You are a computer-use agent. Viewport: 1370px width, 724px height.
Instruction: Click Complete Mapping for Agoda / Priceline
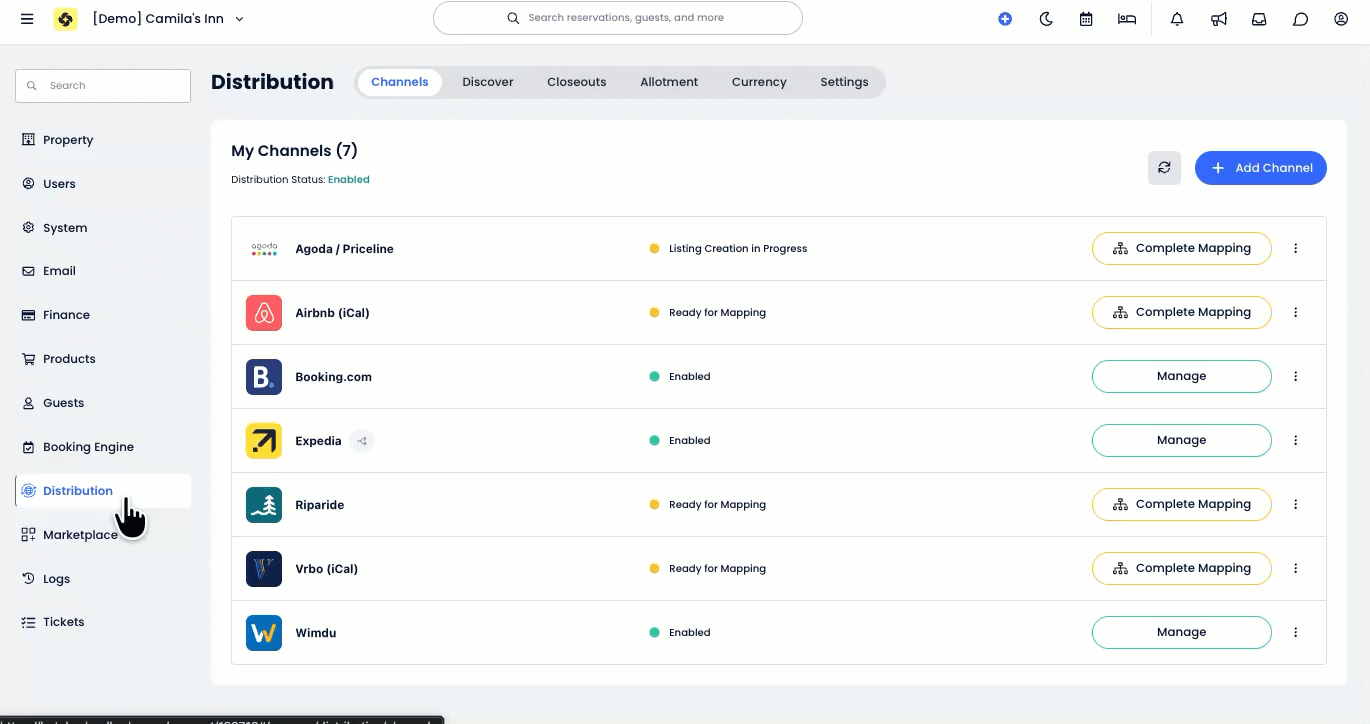pos(1182,248)
